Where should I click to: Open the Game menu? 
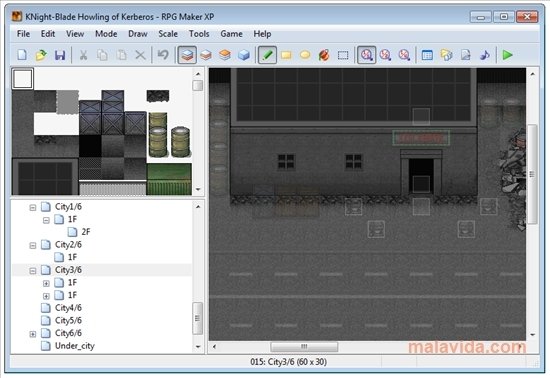click(232, 34)
